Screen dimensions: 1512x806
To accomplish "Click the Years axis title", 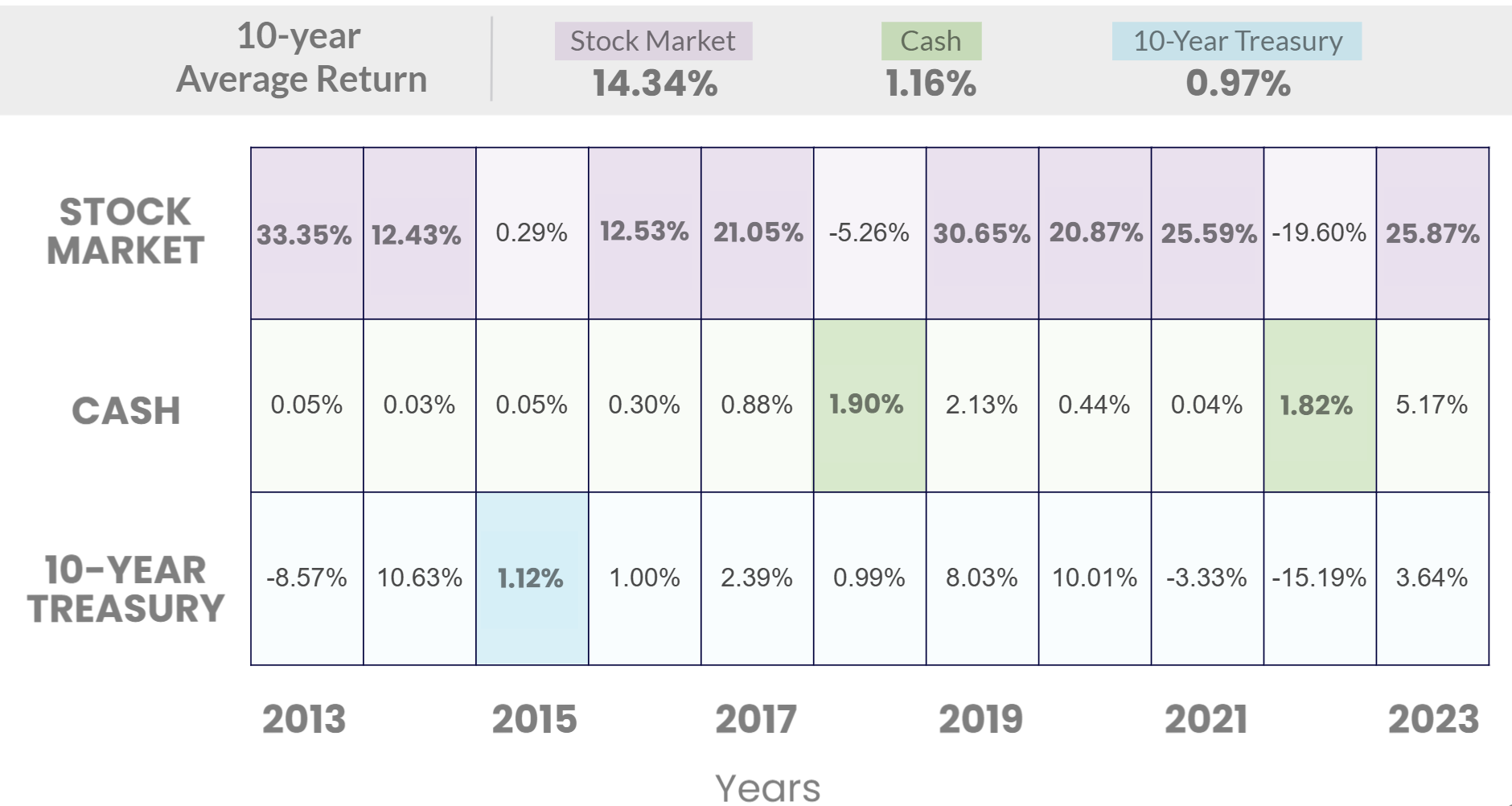I will (767, 787).
